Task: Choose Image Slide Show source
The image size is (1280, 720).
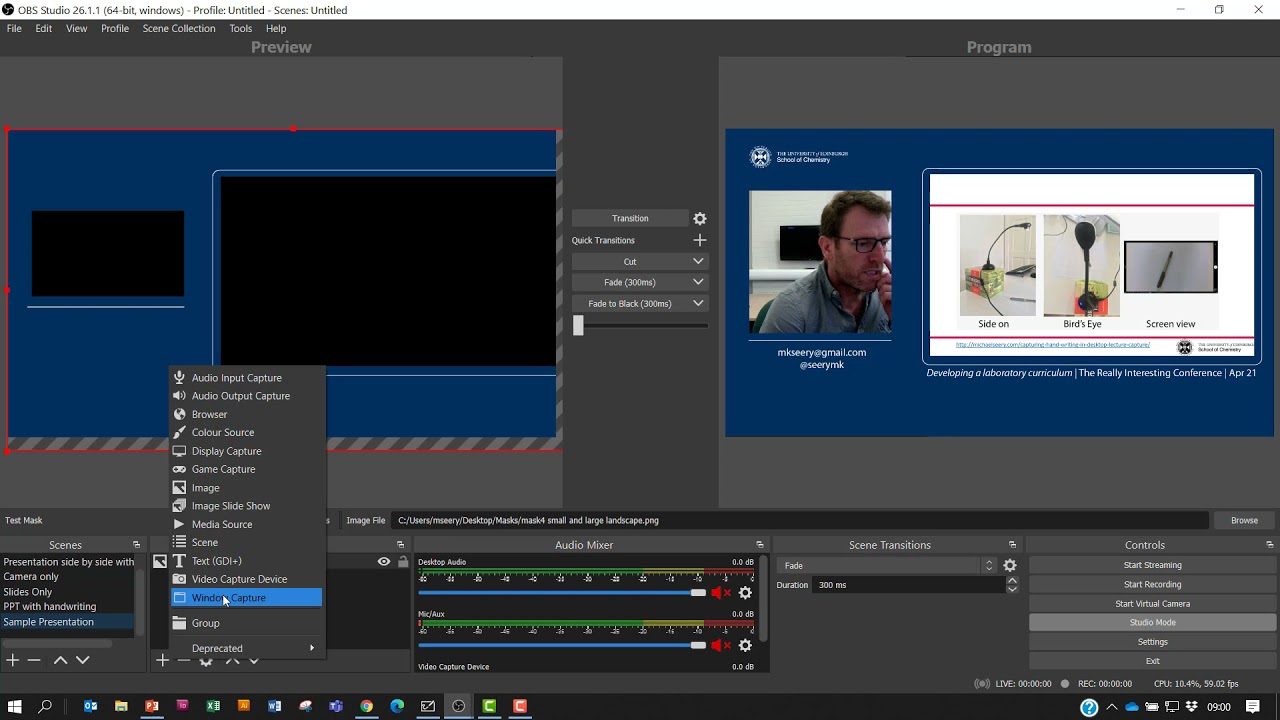Action: tap(247, 506)
